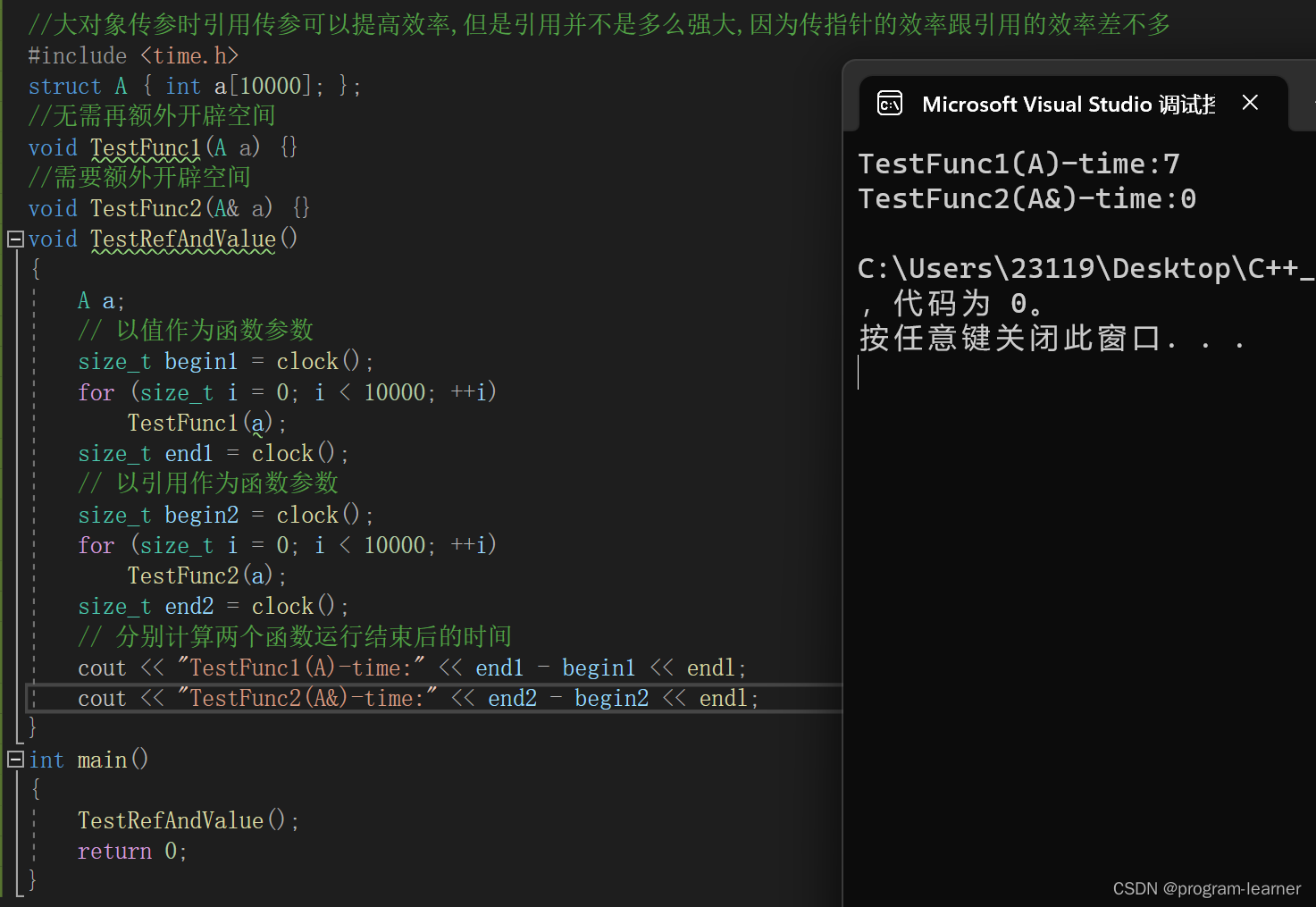Click the 'void TestFunc2(A& a)' definition
This screenshot has width=1316, height=907.
coord(169,208)
